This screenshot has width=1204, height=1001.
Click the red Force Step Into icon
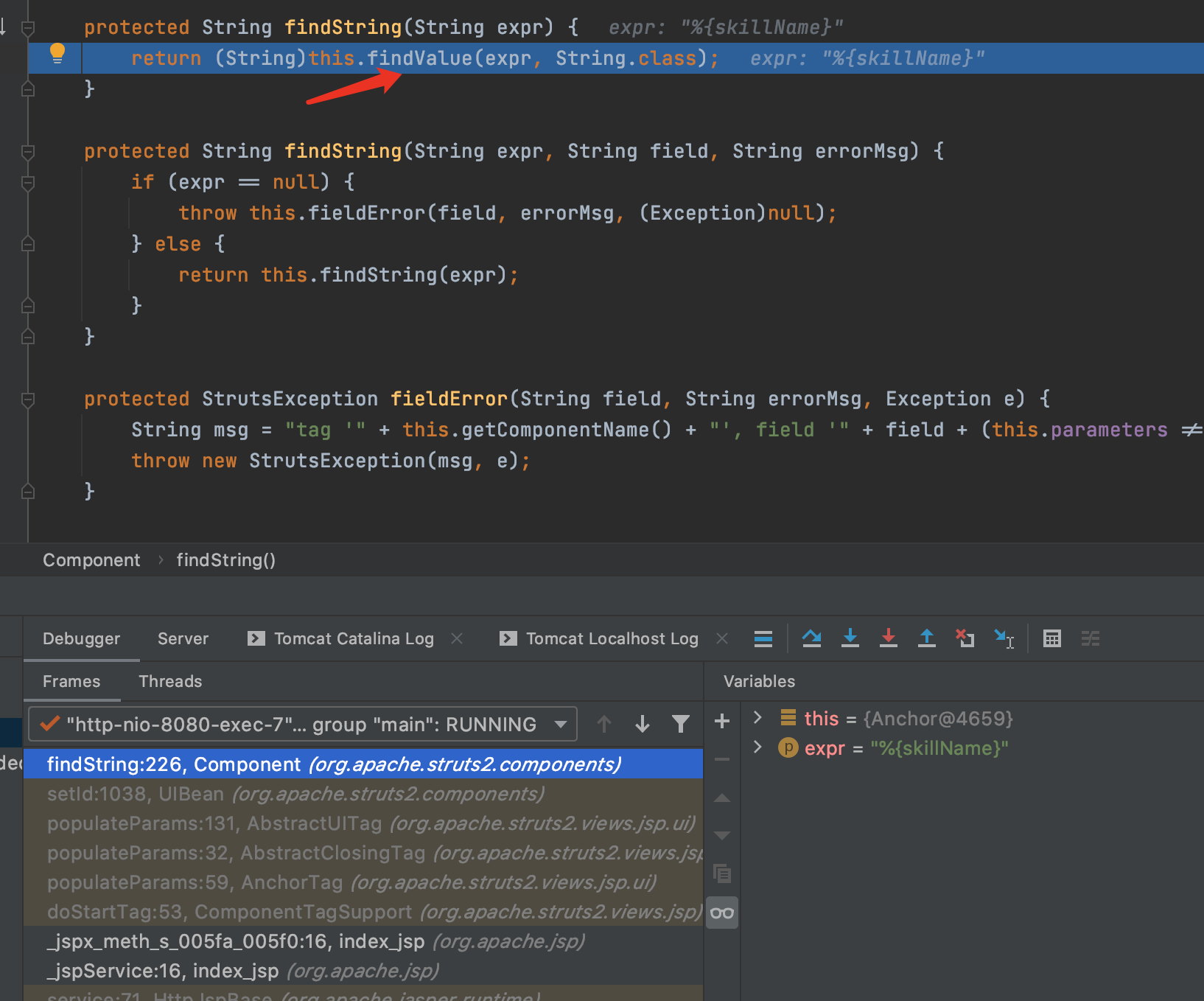tap(889, 638)
